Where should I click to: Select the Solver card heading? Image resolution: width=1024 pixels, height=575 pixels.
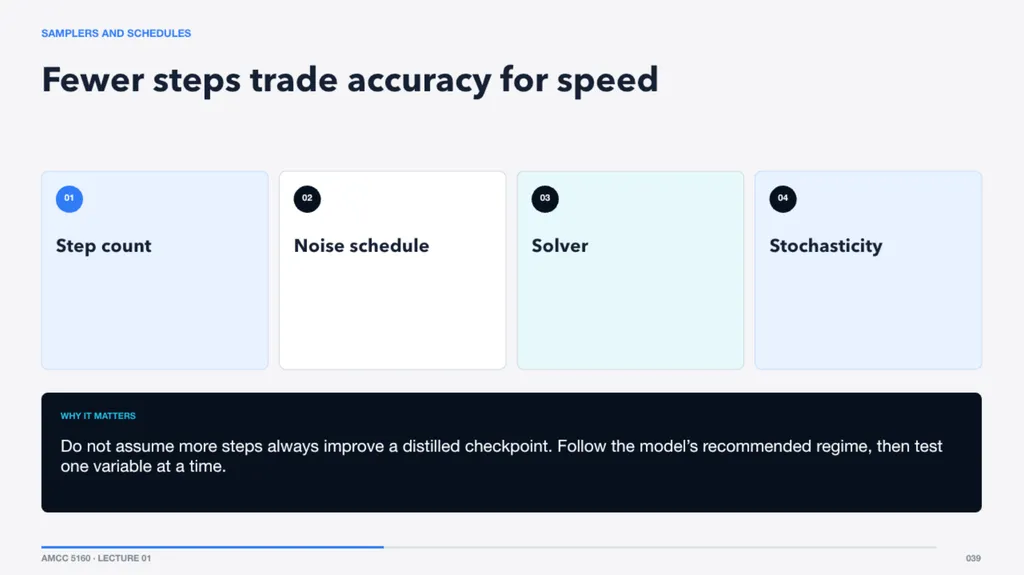tap(560, 246)
